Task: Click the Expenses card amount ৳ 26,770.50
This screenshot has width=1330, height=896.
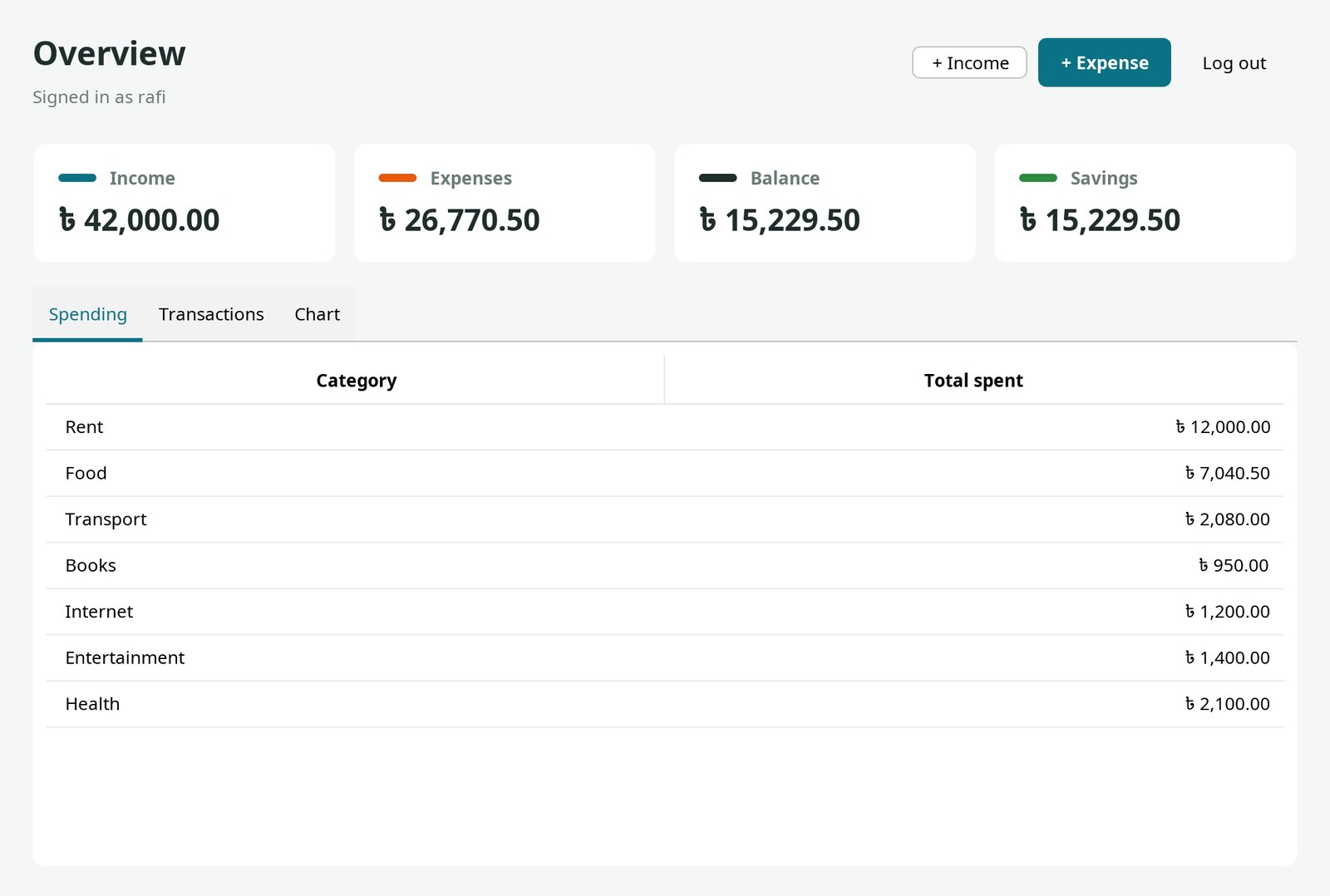Action: (459, 220)
